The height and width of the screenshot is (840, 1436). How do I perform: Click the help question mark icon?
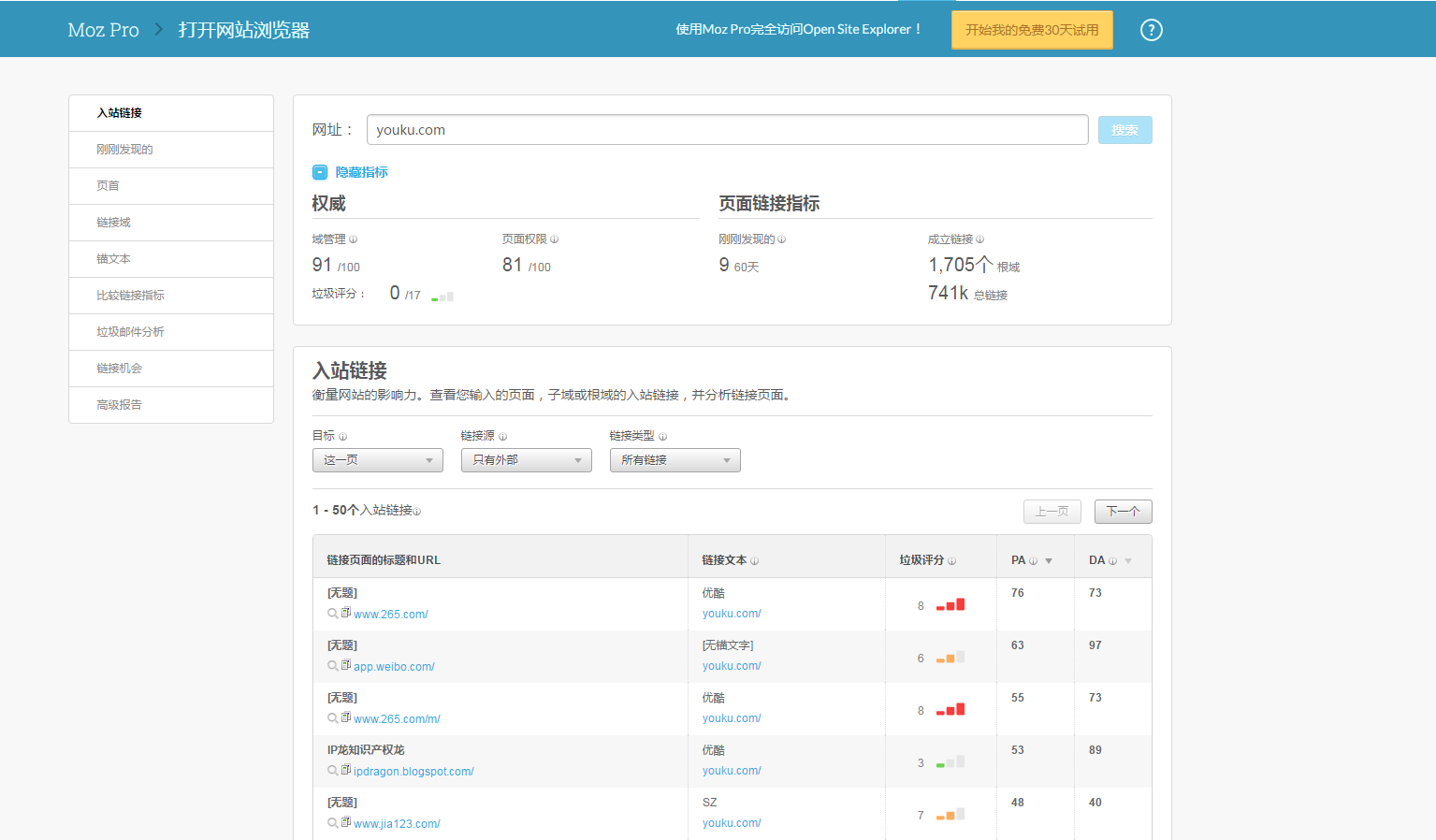coord(1151,30)
